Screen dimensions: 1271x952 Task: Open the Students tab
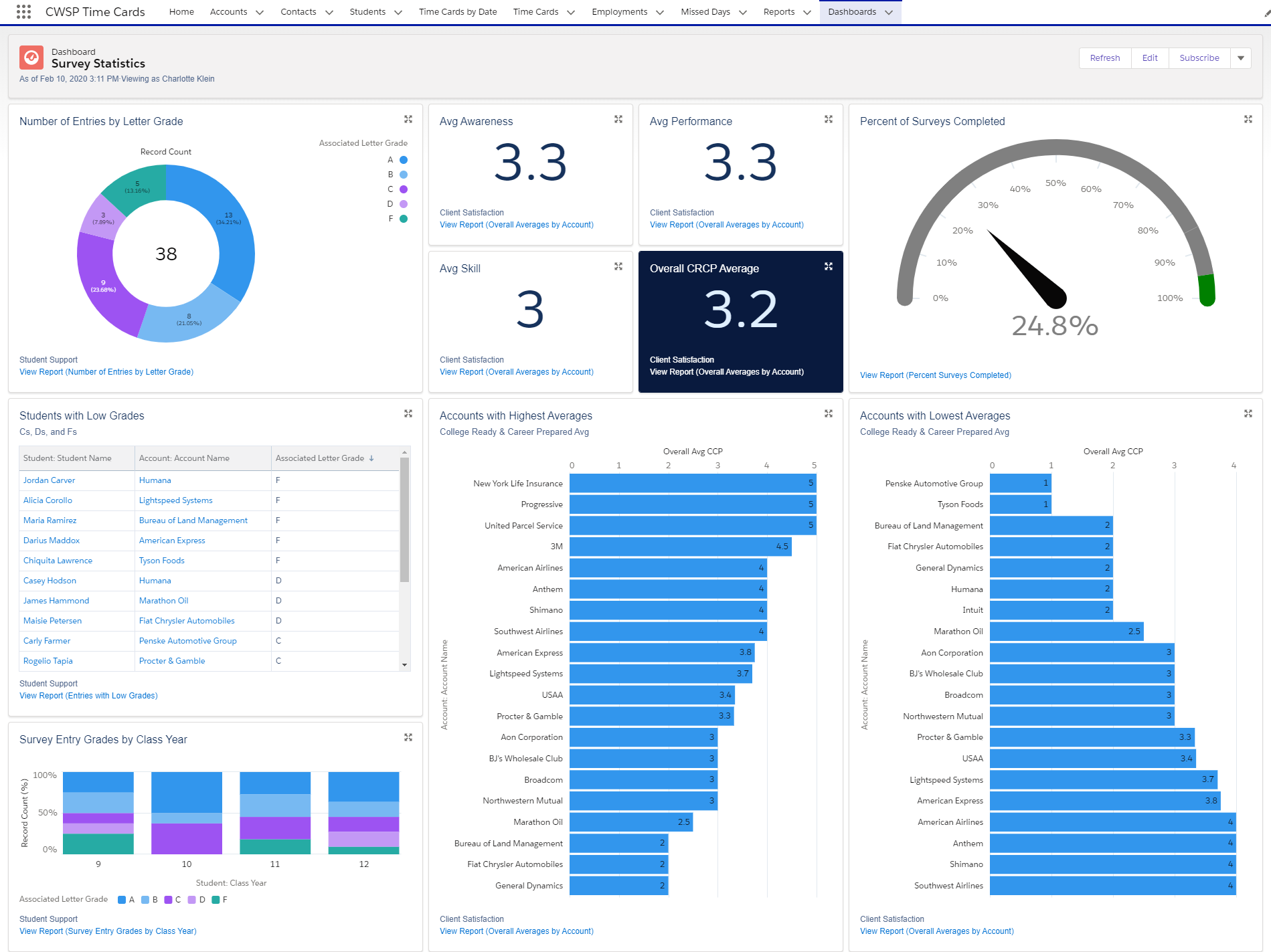tap(367, 11)
